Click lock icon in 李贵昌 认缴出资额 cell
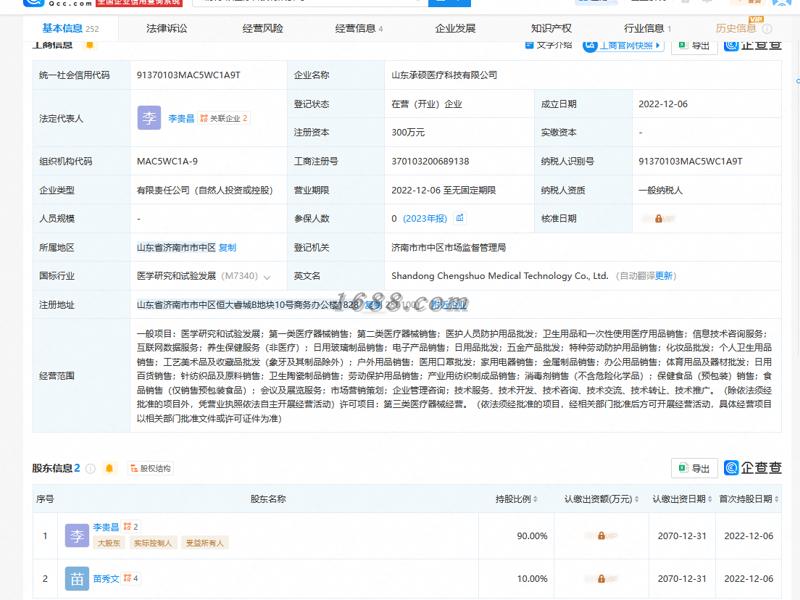The image size is (800, 600). pos(602,536)
